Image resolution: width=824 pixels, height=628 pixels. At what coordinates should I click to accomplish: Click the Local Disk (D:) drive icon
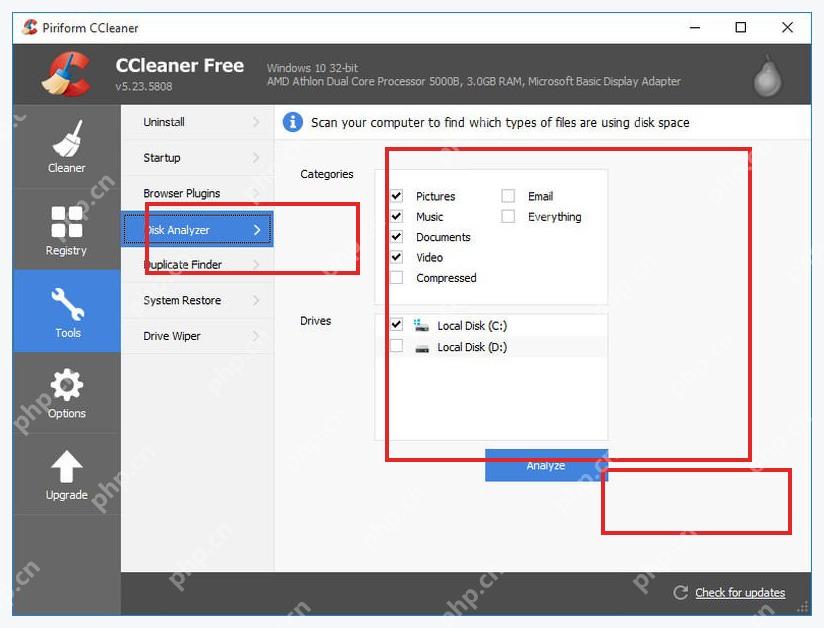[422, 348]
